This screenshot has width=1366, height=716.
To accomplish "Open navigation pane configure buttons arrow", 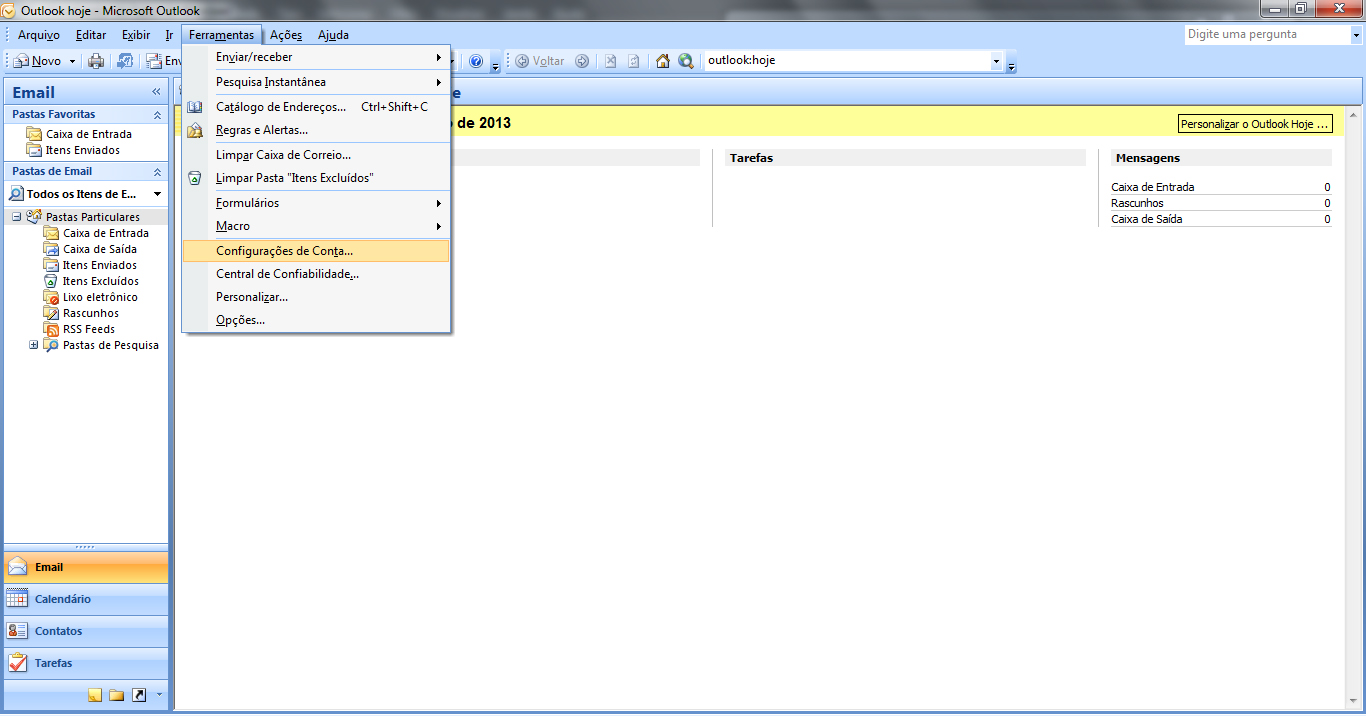I will pos(158,694).
